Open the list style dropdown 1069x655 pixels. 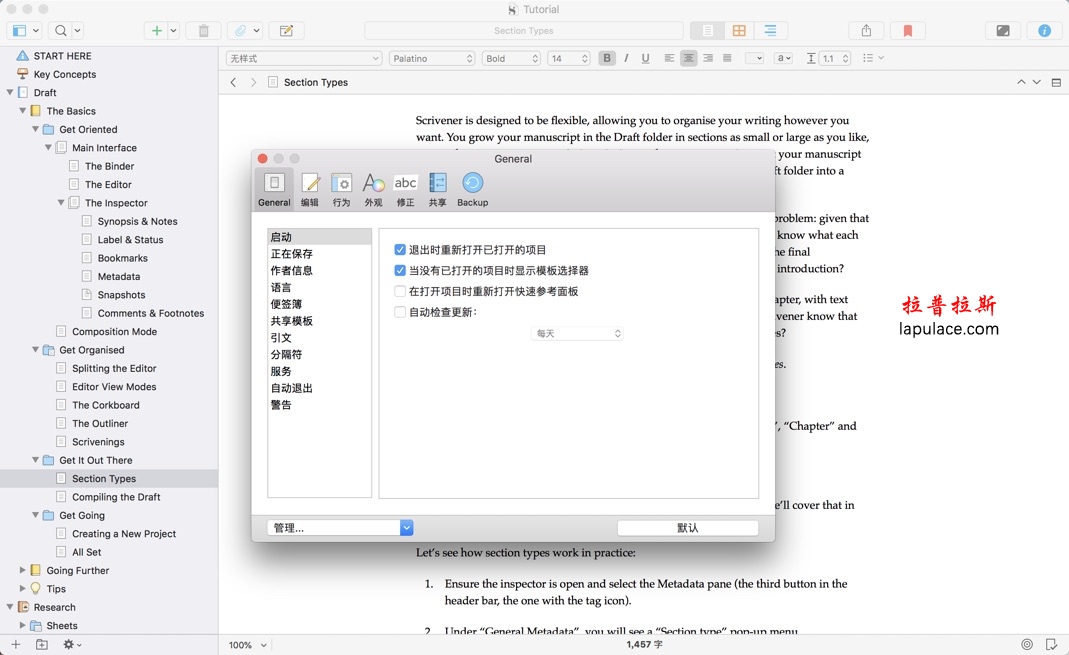pyautogui.click(x=873, y=59)
